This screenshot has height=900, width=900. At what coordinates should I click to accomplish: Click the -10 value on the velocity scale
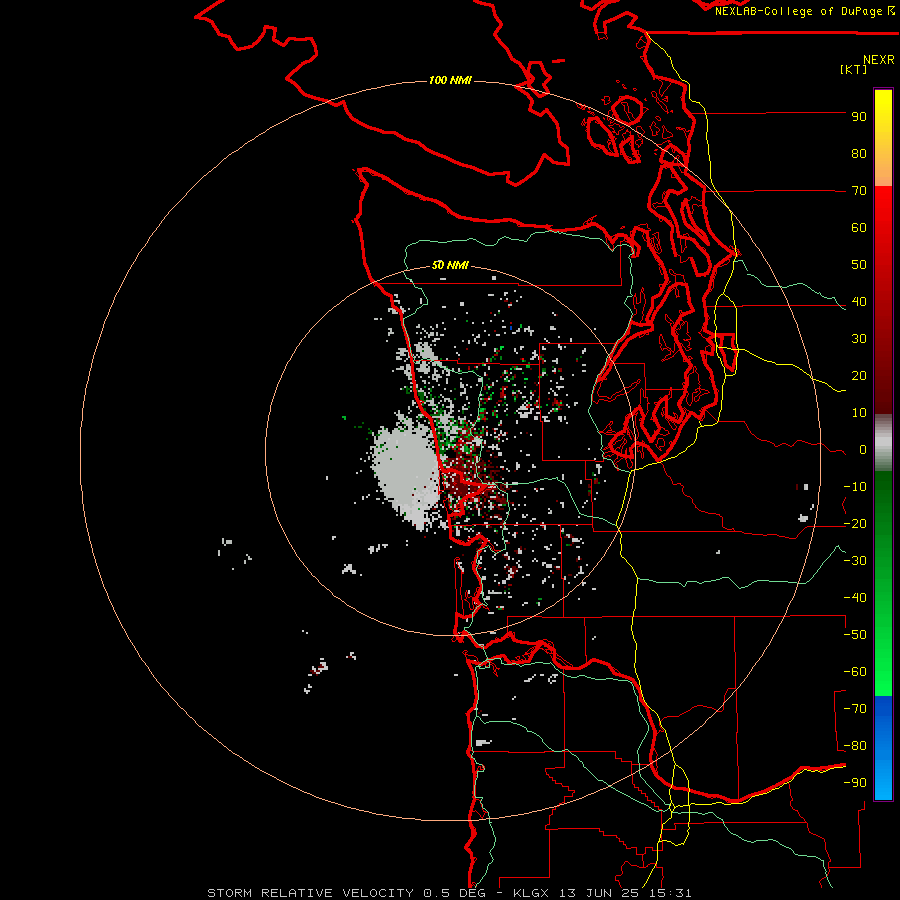[x=855, y=487]
